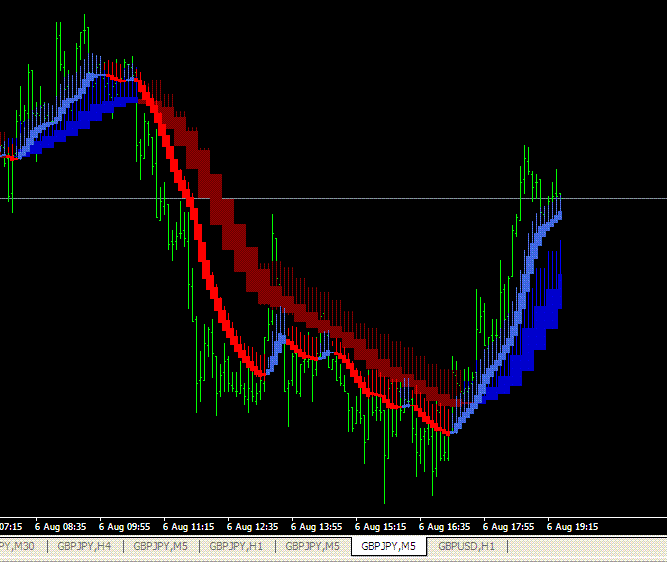The height and width of the screenshot is (562, 667).
Task: Click the 6 Aug 11:15 axis label
Action: [x=188, y=527]
